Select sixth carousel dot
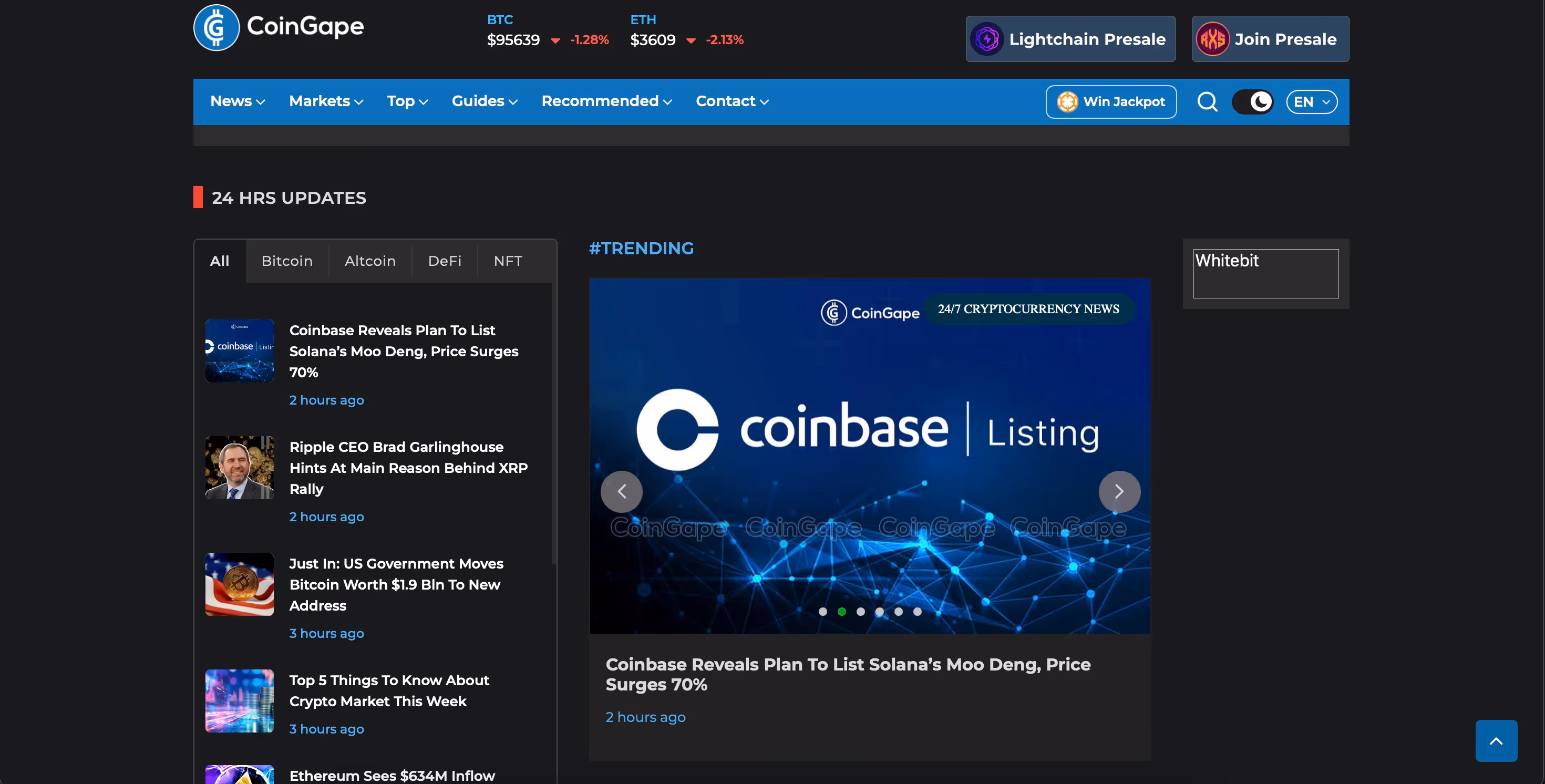This screenshot has width=1545, height=784. click(917, 612)
